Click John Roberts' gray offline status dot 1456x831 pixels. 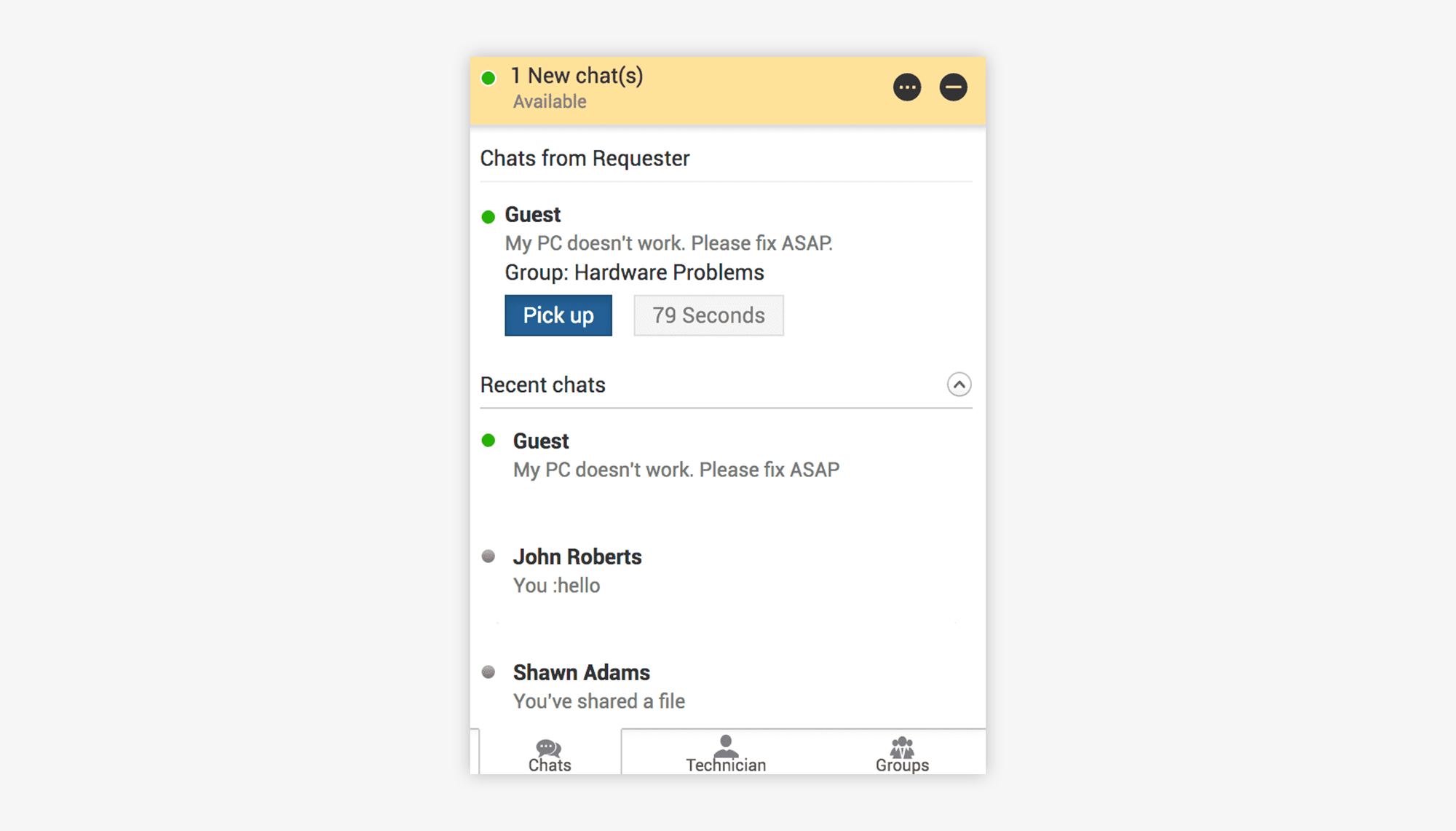click(x=488, y=556)
